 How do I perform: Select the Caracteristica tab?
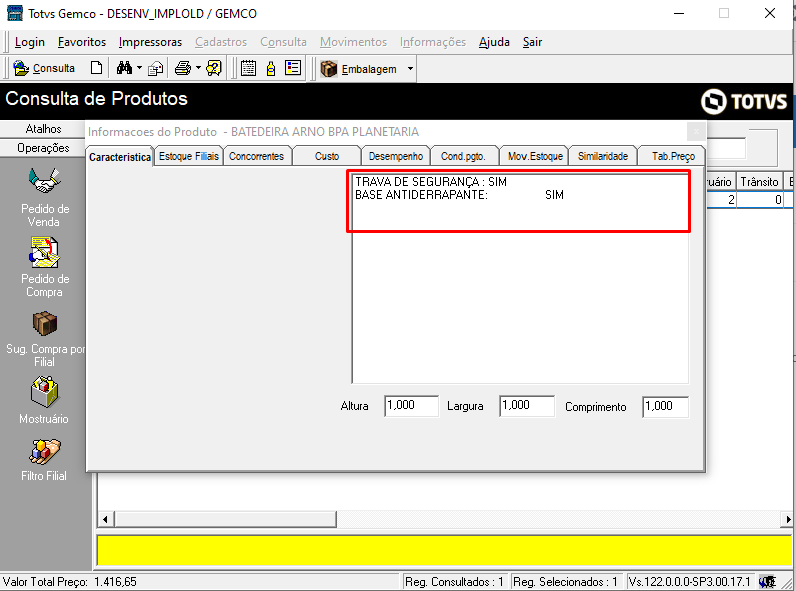[120, 157]
